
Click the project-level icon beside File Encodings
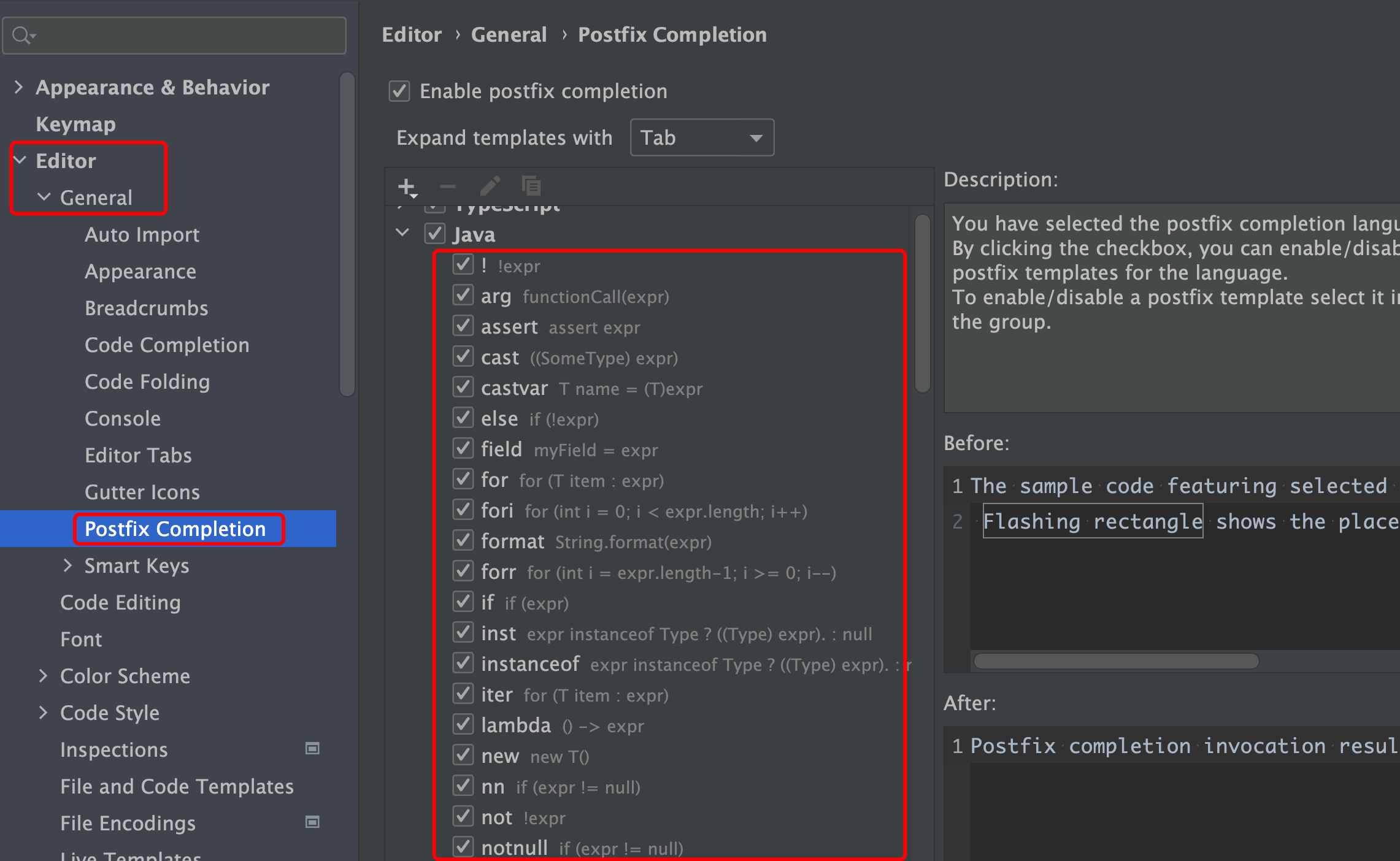click(312, 822)
